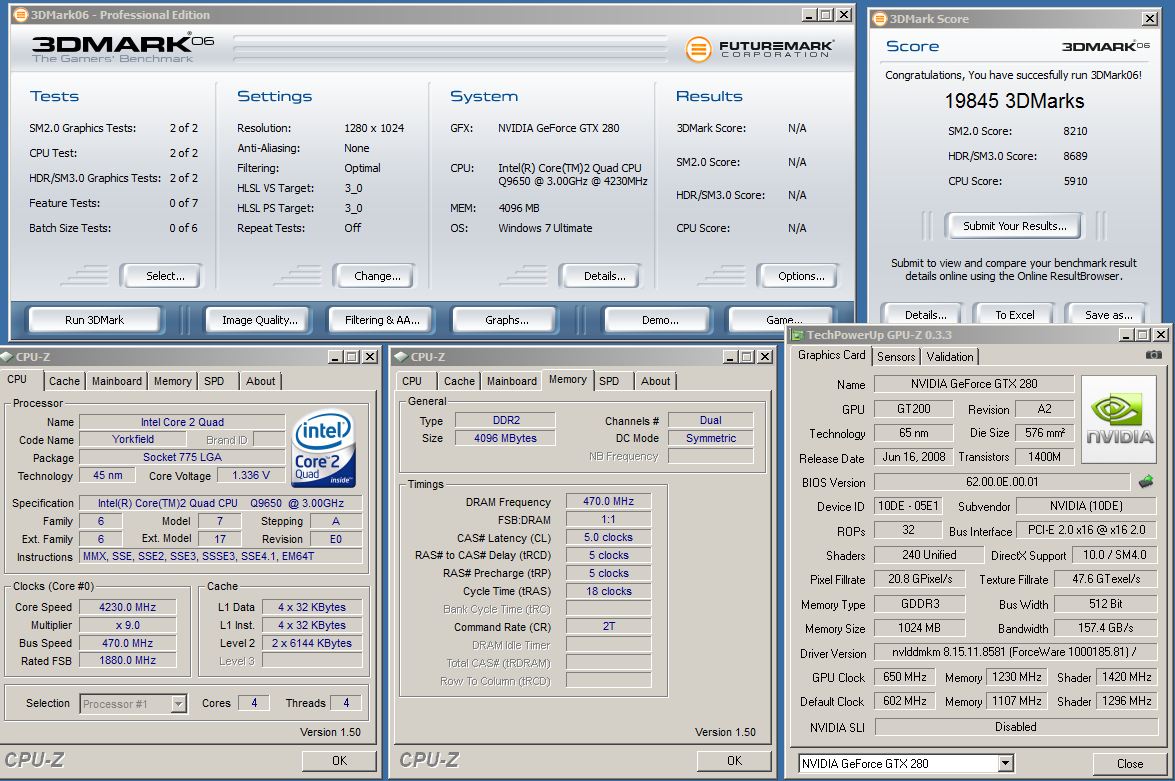Image resolution: width=1175 pixels, height=781 pixels.
Task: Click the NVIDIA logo in GPU-Z
Action: pyautogui.click(x=1120, y=418)
